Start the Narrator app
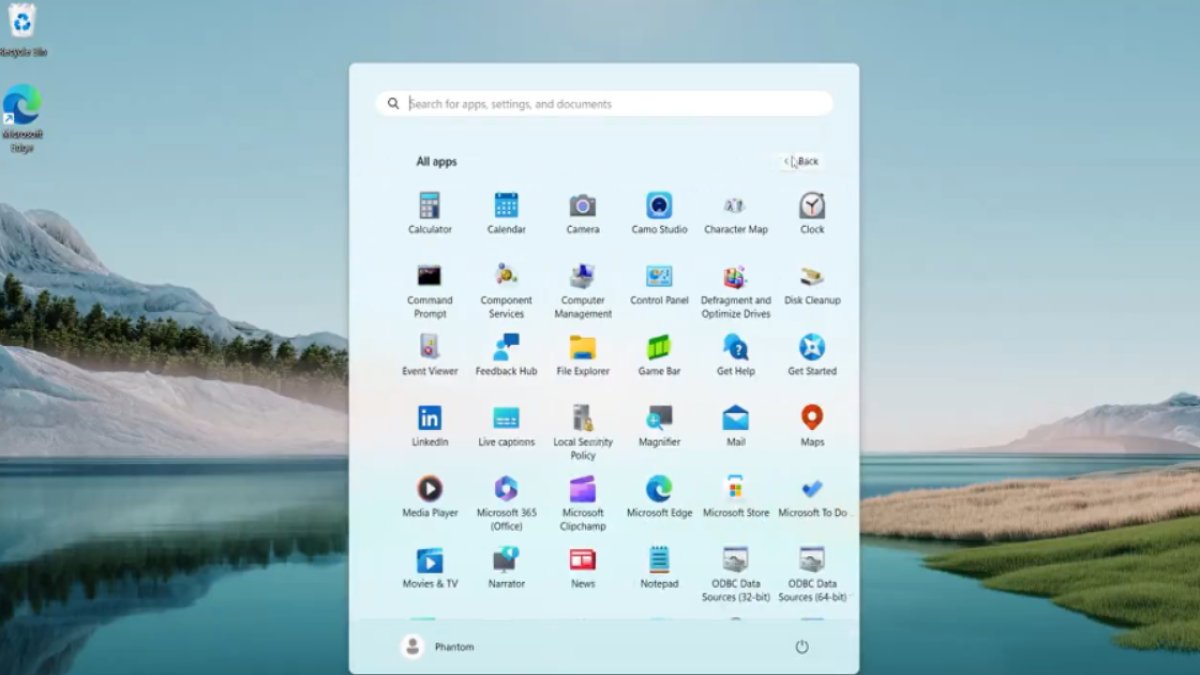Image resolution: width=1200 pixels, height=675 pixels. click(506, 568)
